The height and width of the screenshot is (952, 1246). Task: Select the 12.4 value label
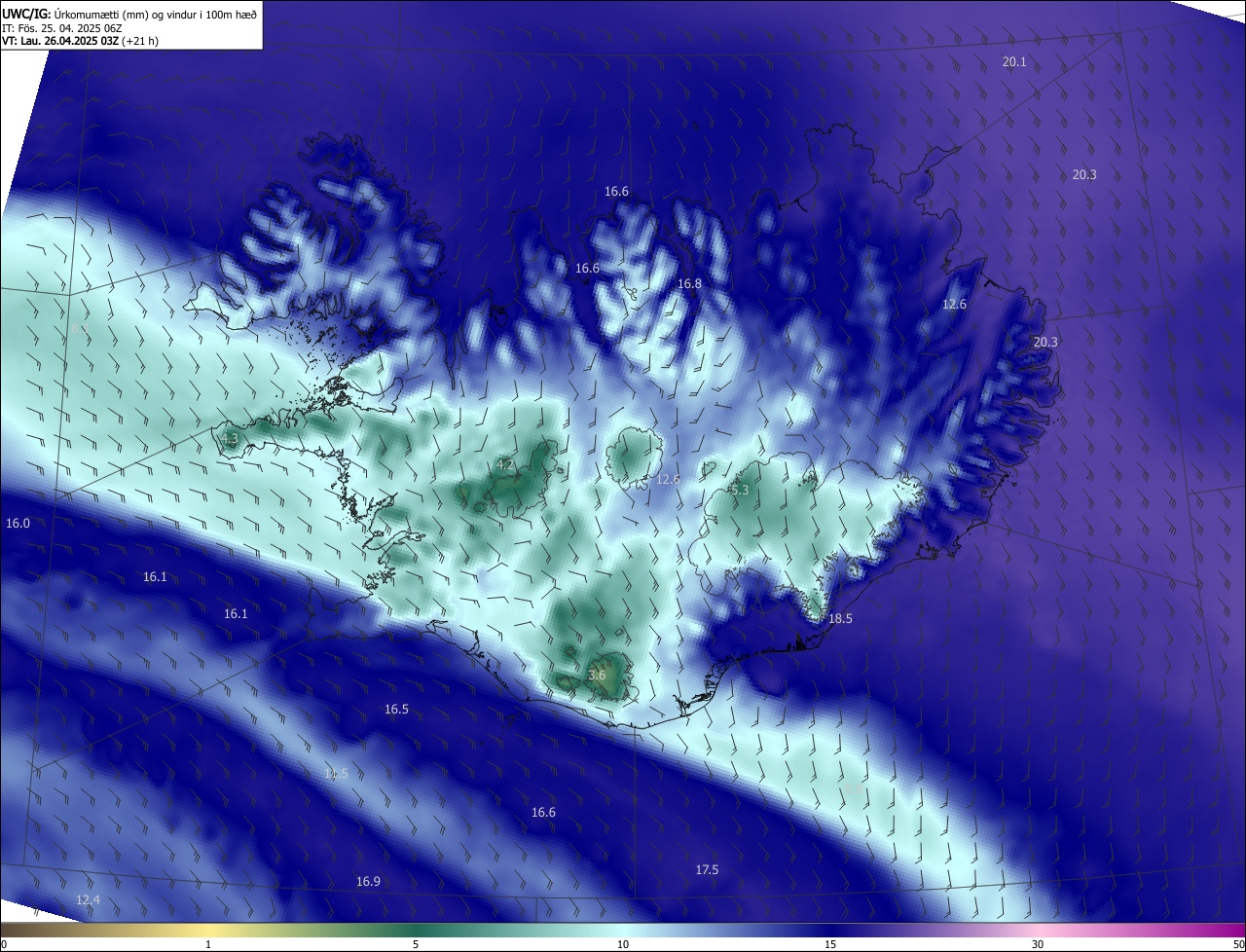(x=88, y=899)
